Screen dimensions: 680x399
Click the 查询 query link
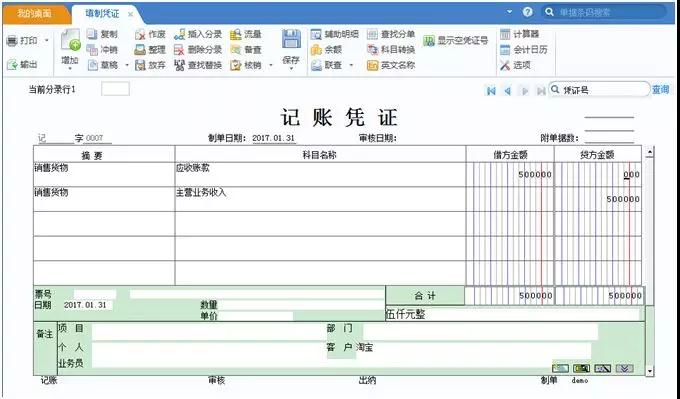(x=660, y=90)
